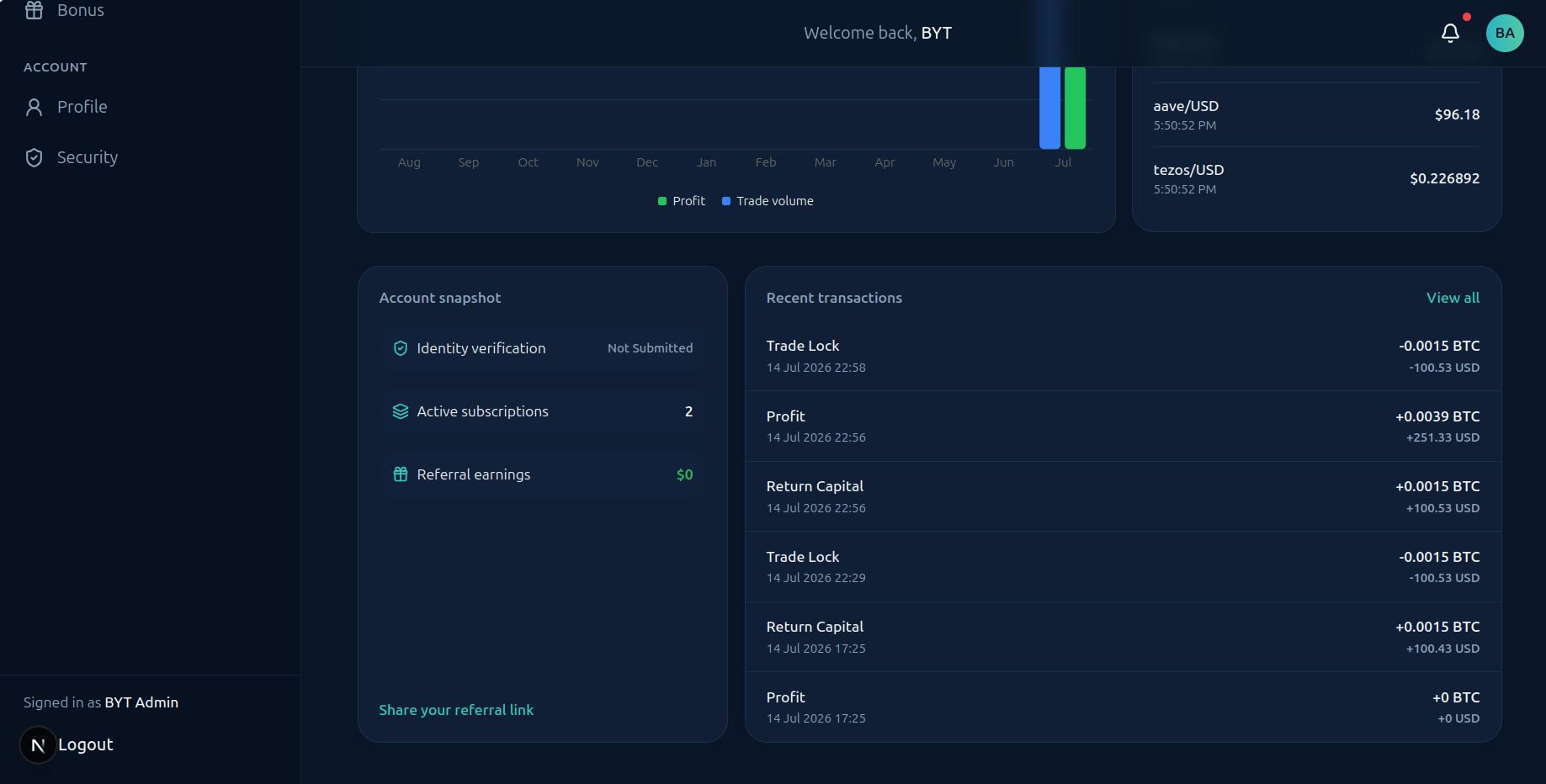Click the +0.0039 BTC amount
The width and height of the screenshot is (1546, 784).
click(x=1437, y=416)
